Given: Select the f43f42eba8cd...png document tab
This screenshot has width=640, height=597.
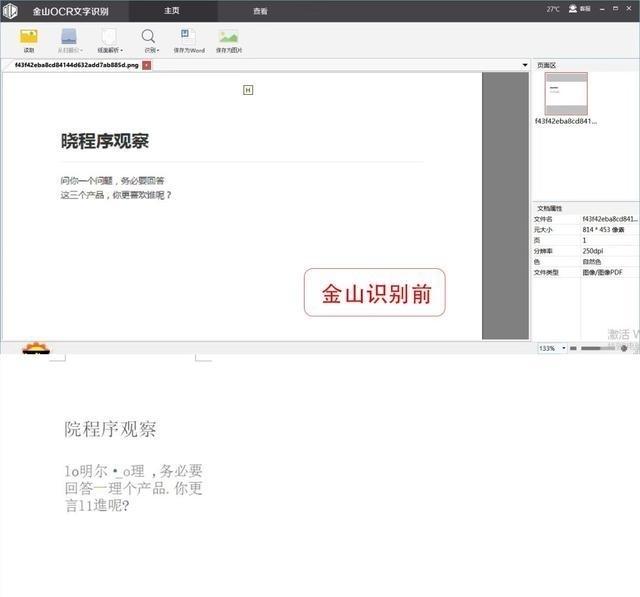Looking at the screenshot, I should click(x=77, y=65).
